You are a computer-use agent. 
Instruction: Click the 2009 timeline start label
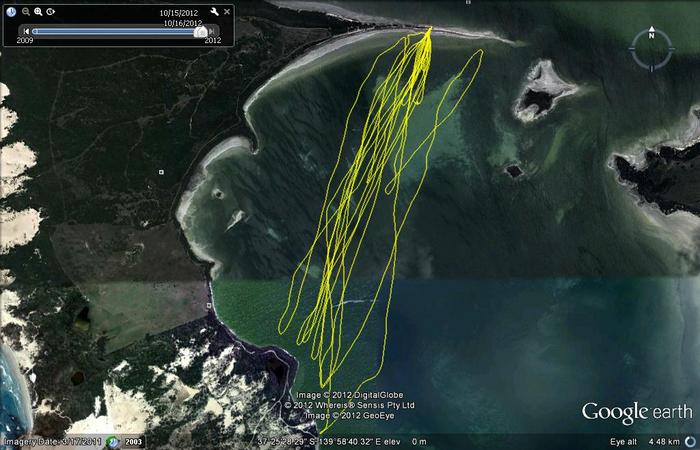25,41
